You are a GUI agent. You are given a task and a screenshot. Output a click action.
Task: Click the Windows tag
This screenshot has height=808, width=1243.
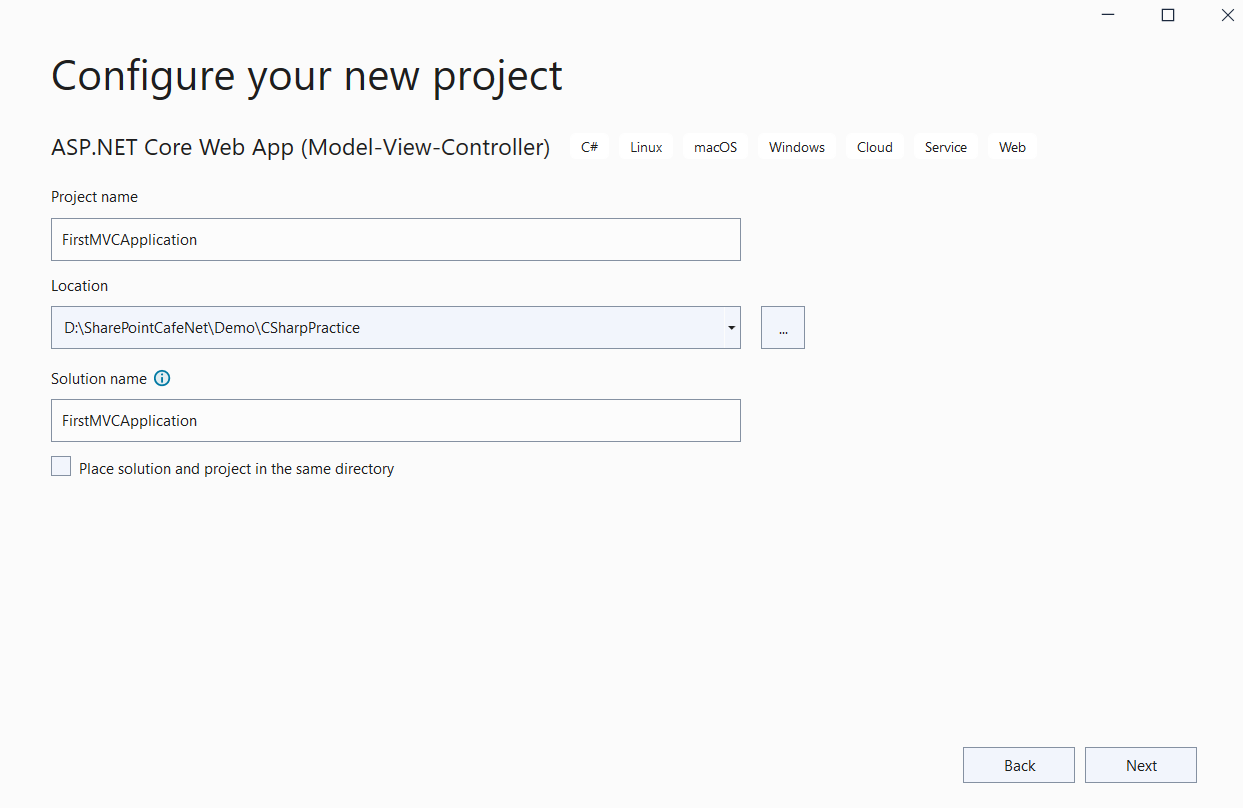tap(797, 147)
